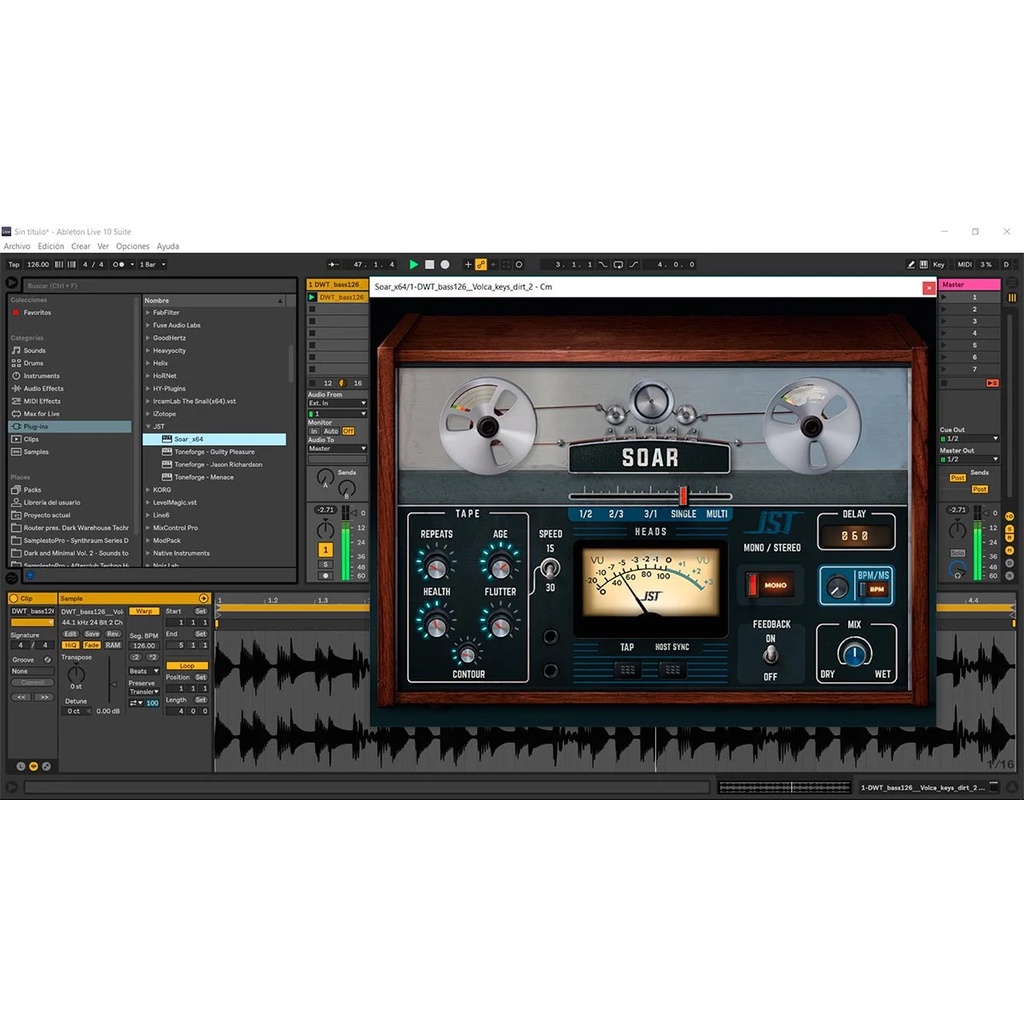This screenshot has height=1024, width=1024.
Task: Open the Clips category in the browser
Action: (31, 439)
